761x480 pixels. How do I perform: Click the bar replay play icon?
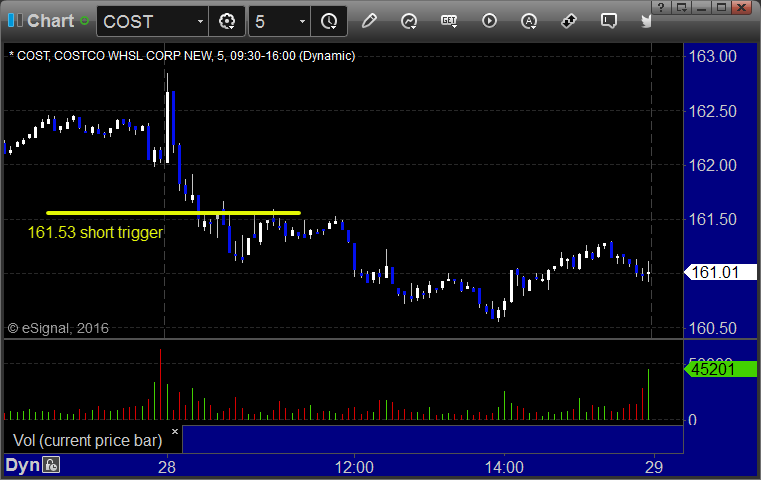(489, 21)
